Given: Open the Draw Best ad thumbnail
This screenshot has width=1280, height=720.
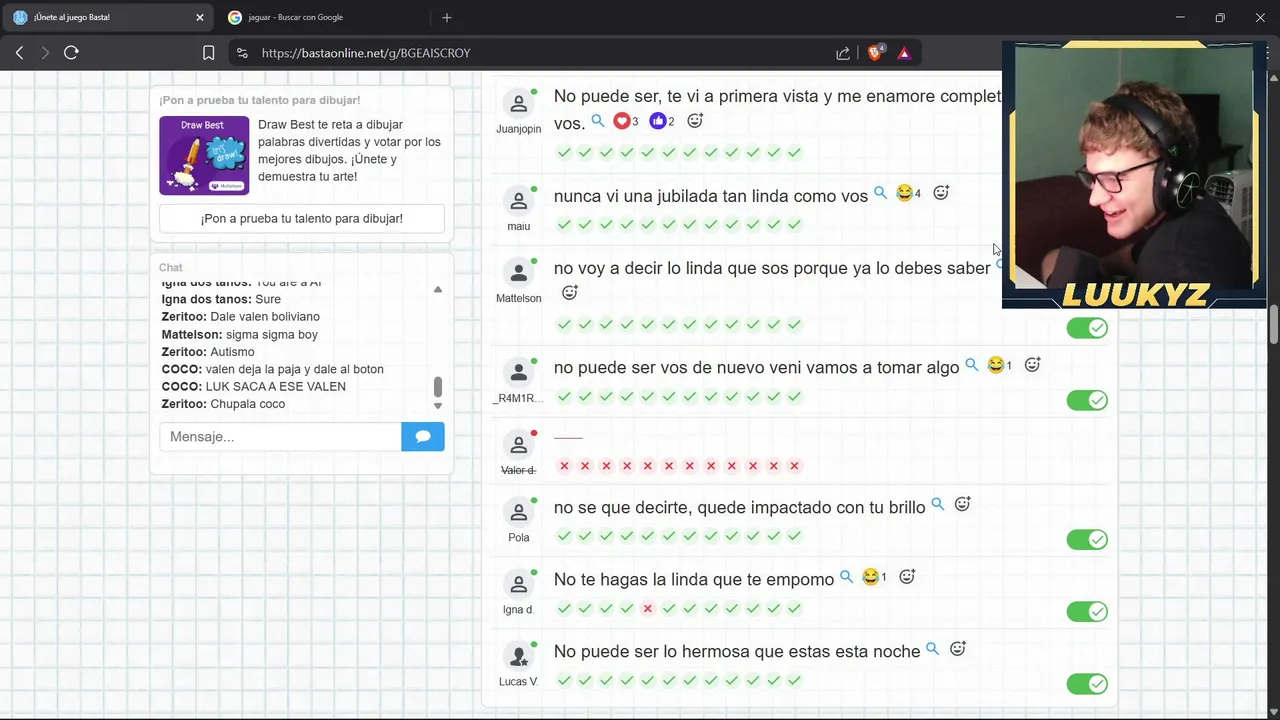Looking at the screenshot, I should [204, 155].
